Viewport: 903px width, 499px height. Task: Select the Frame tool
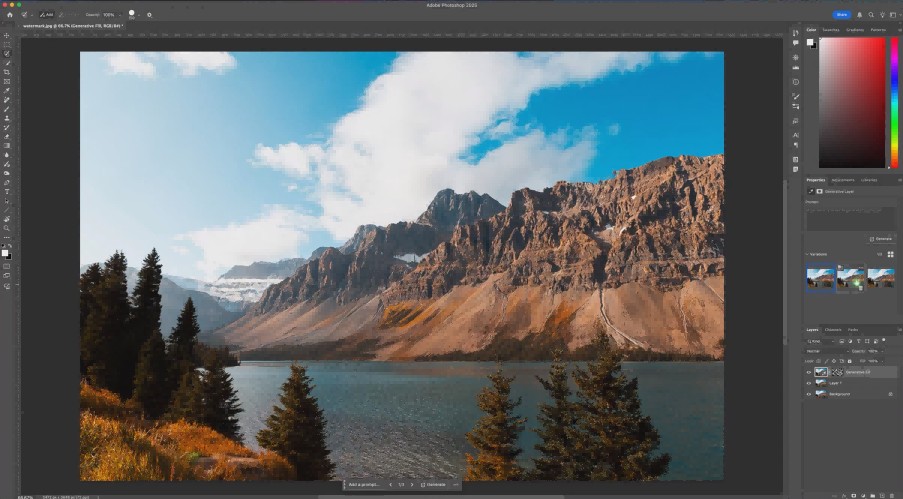pos(7,81)
